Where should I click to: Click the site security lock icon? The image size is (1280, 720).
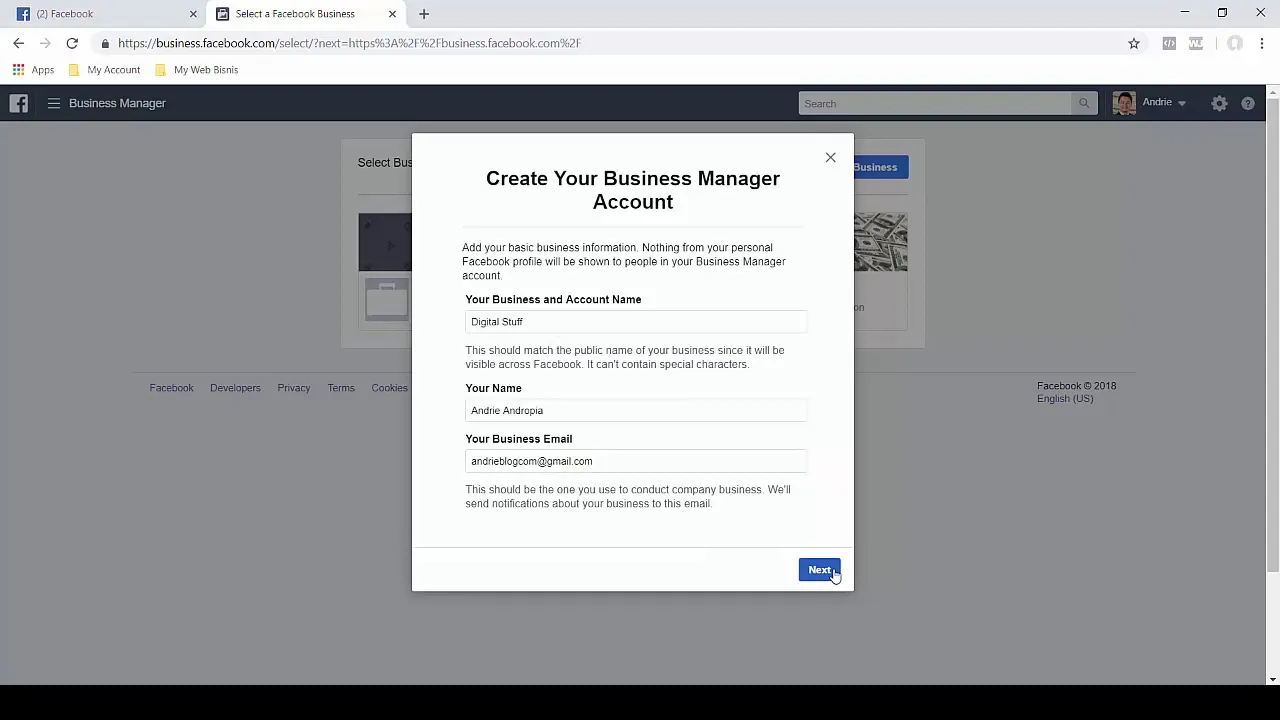click(105, 43)
